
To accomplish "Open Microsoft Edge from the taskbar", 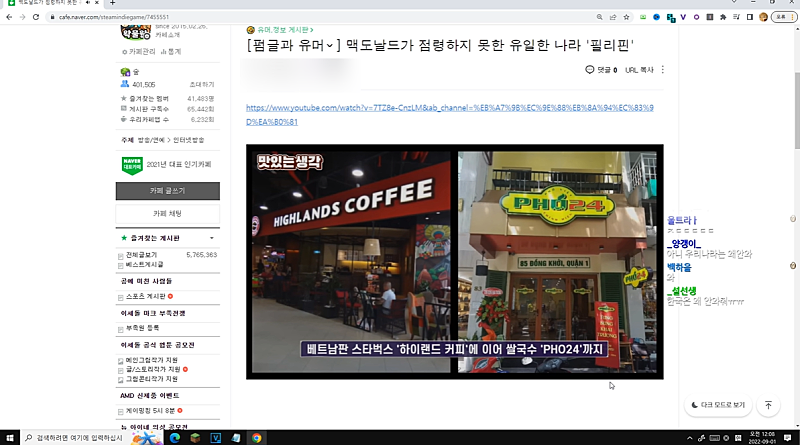I will click(174, 437).
